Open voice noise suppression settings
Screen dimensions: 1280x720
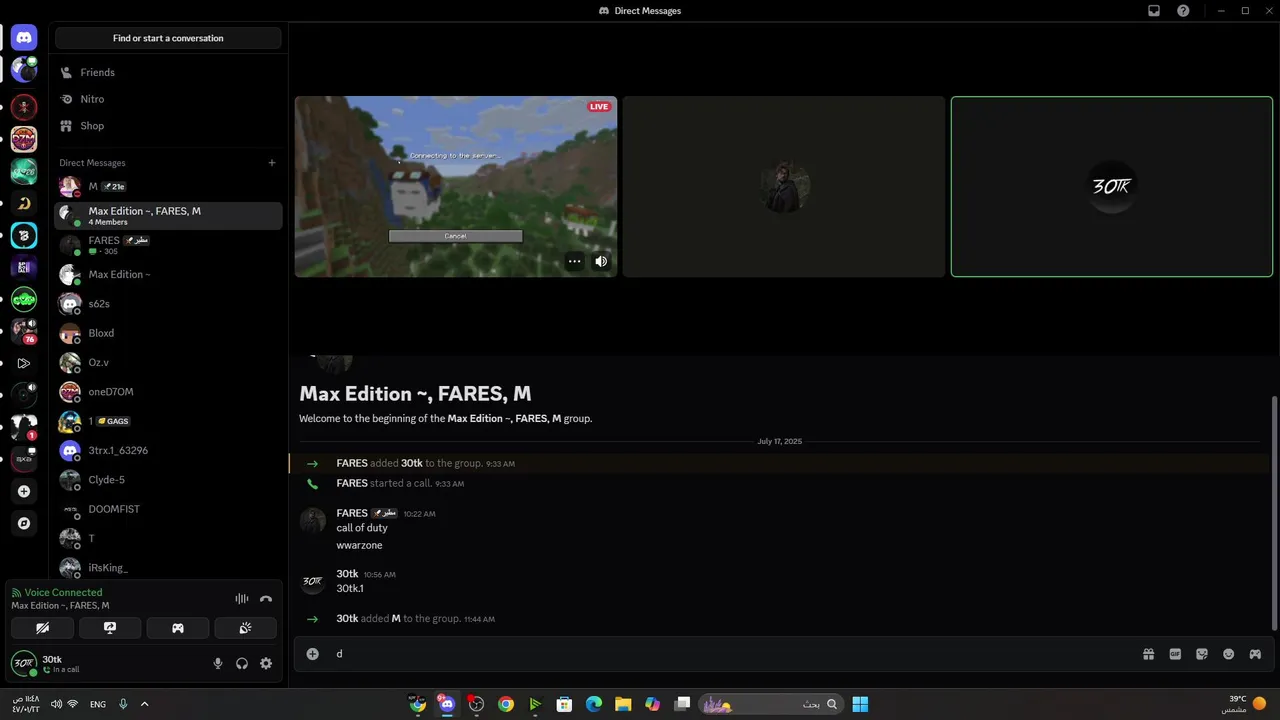(x=242, y=599)
